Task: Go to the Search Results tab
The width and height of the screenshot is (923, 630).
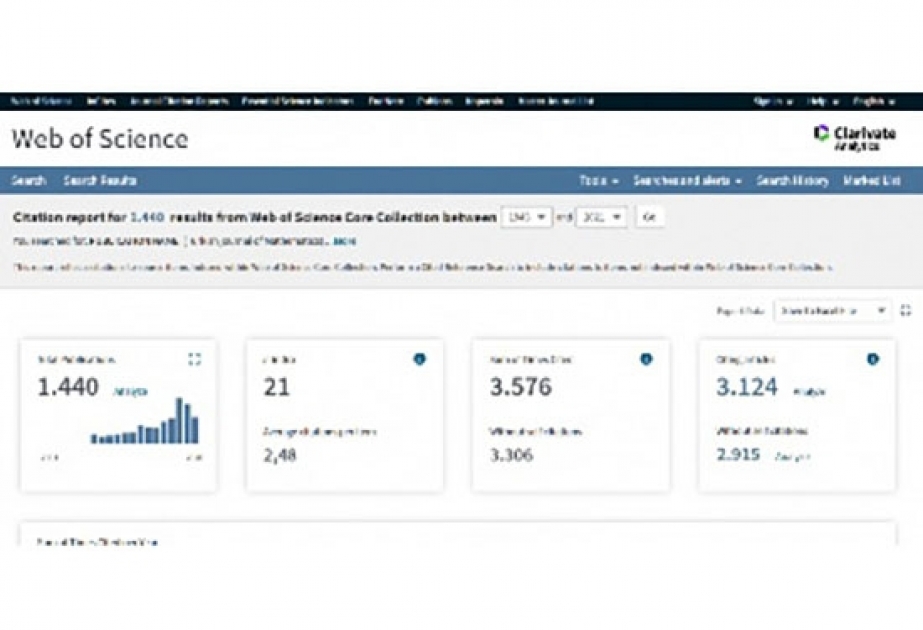Action: coord(100,181)
